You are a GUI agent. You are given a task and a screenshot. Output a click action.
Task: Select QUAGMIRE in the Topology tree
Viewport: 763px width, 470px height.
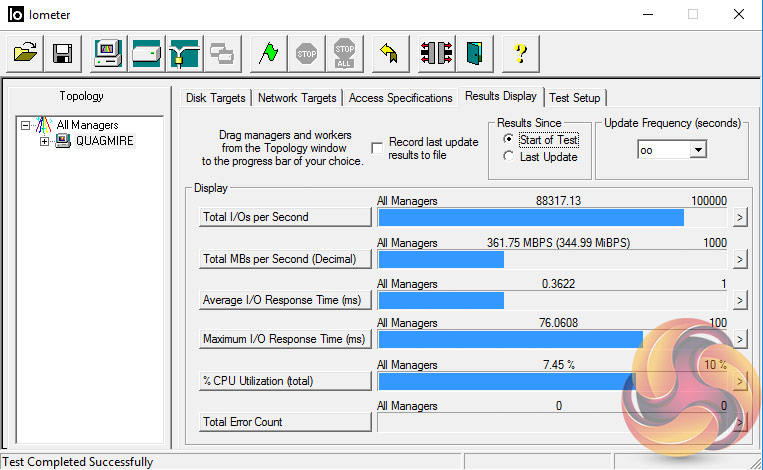(104, 141)
